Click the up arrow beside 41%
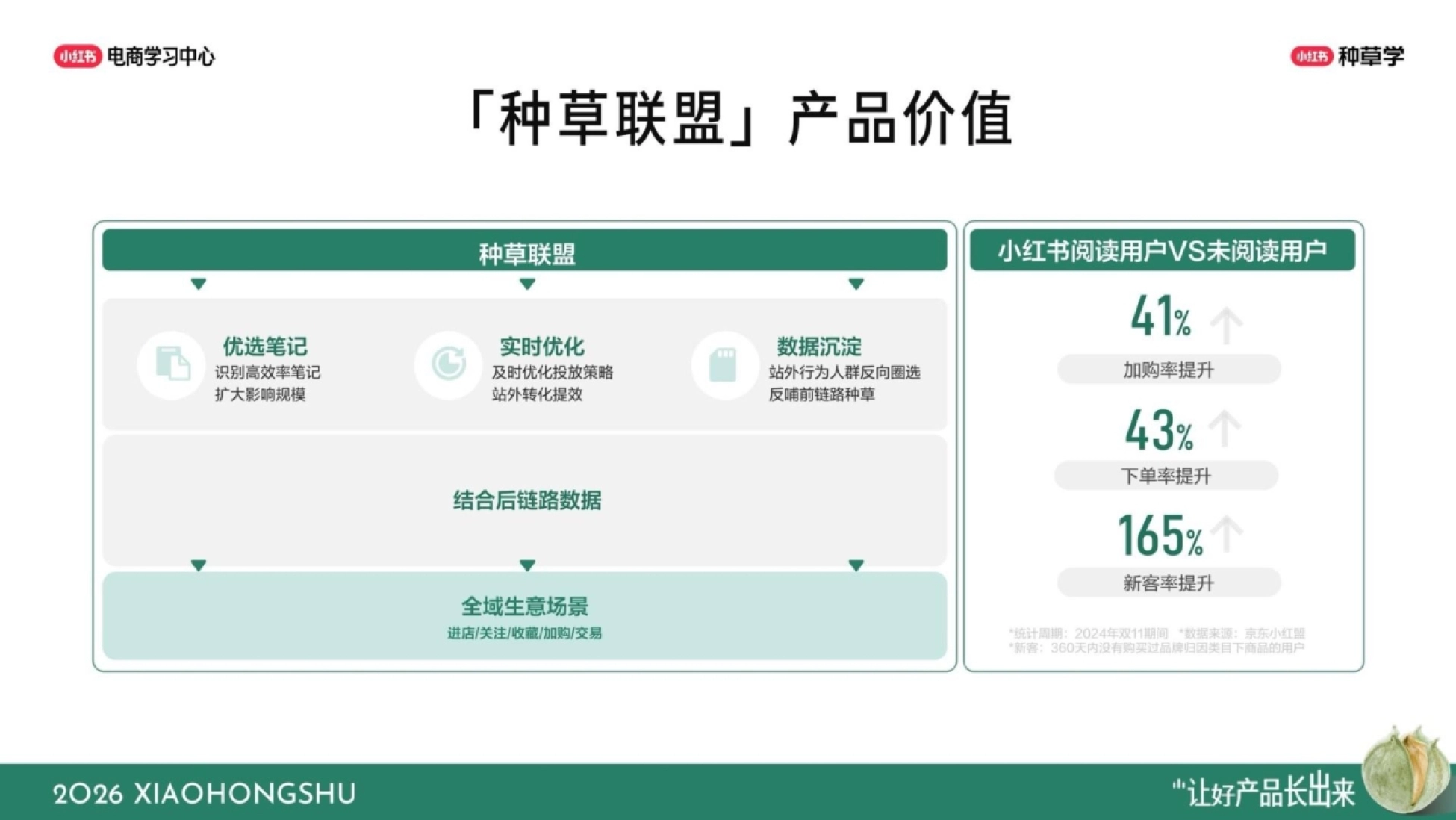Image resolution: width=1456 pixels, height=820 pixels. [x=1226, y=324]
